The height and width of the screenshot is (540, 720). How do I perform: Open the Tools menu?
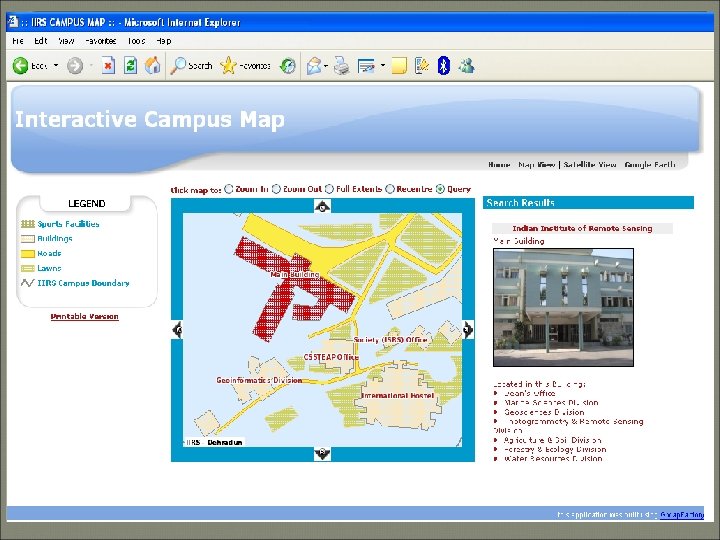(136, 41)
